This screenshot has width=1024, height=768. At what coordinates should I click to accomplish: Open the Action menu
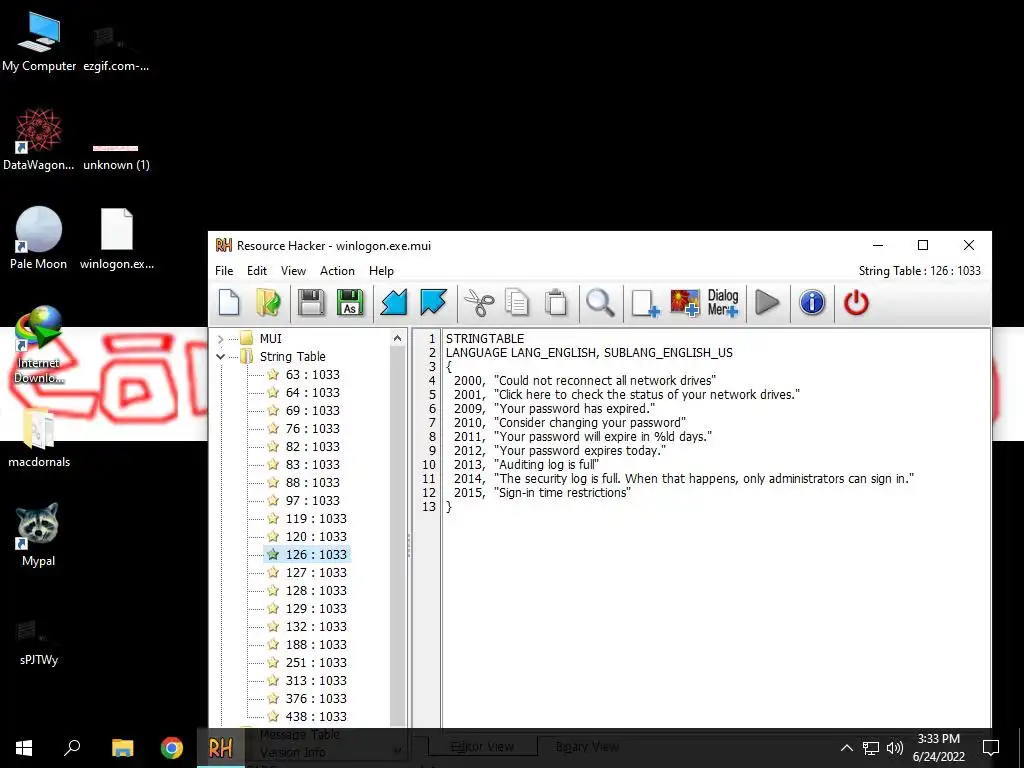(x=337, y=271)
